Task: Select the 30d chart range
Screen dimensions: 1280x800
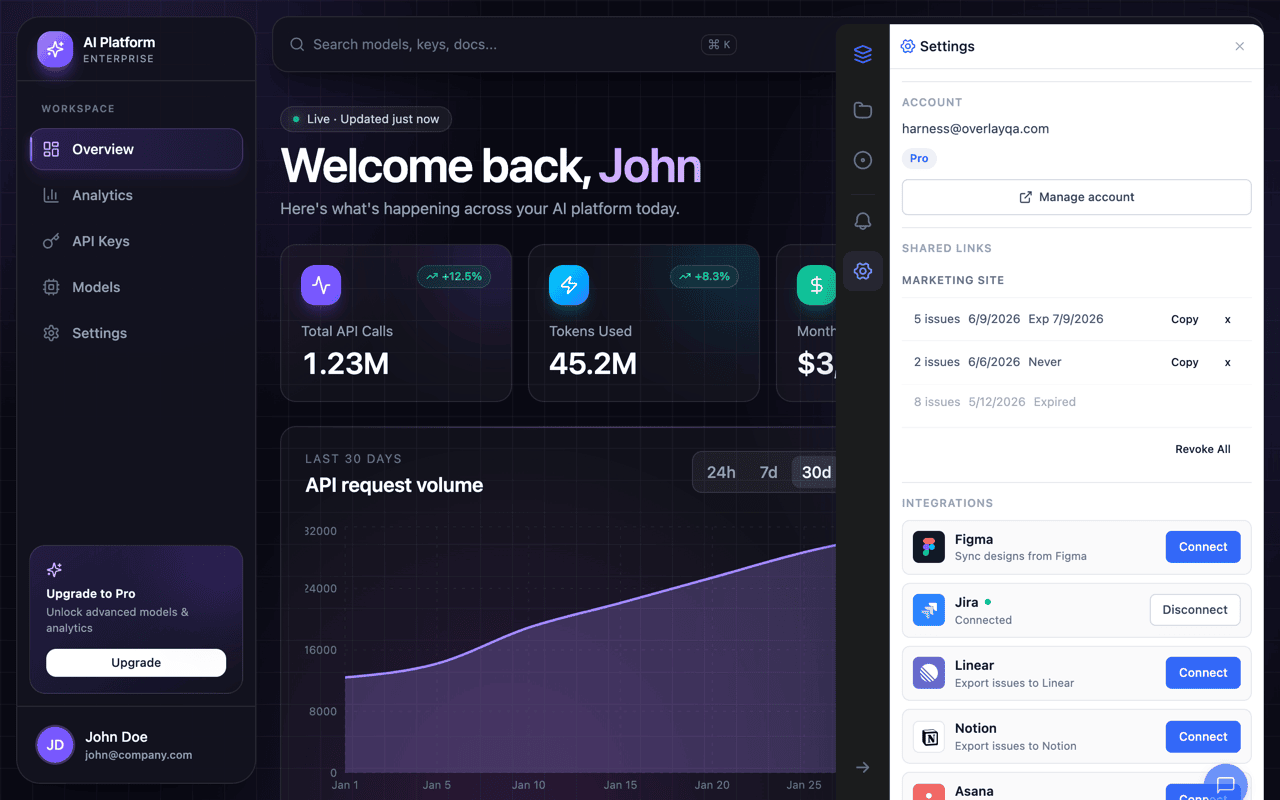Action: (x=816, y=472)
